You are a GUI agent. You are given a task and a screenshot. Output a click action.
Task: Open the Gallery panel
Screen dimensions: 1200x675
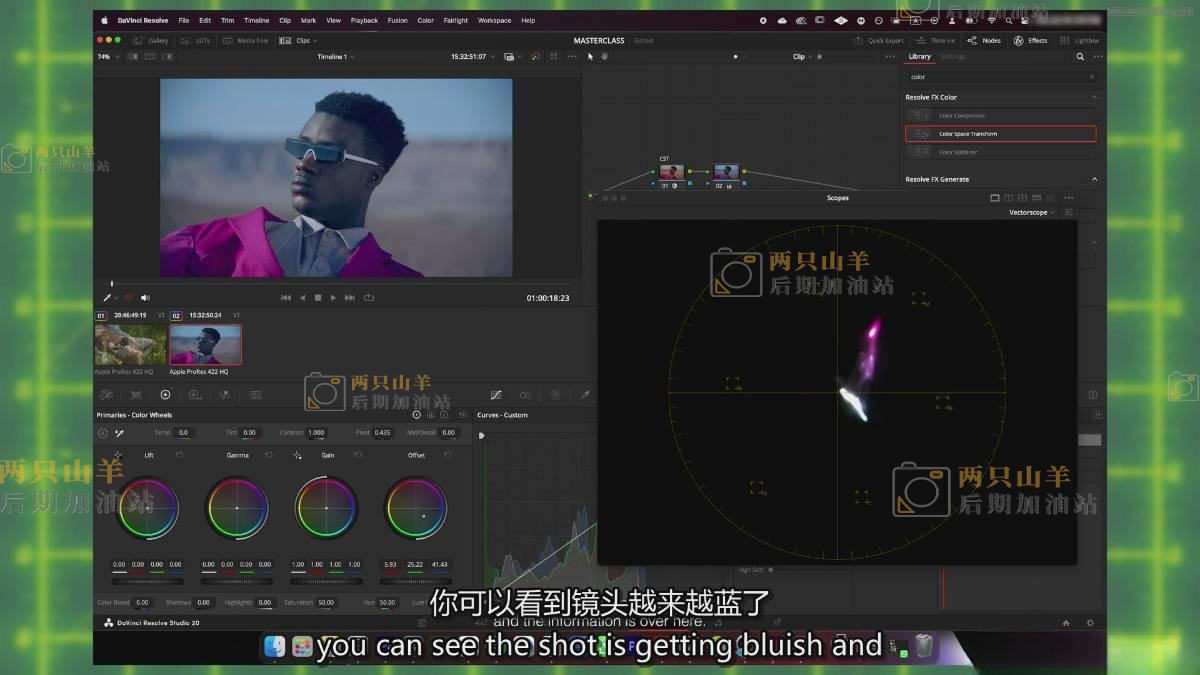(x=152, y=41)
